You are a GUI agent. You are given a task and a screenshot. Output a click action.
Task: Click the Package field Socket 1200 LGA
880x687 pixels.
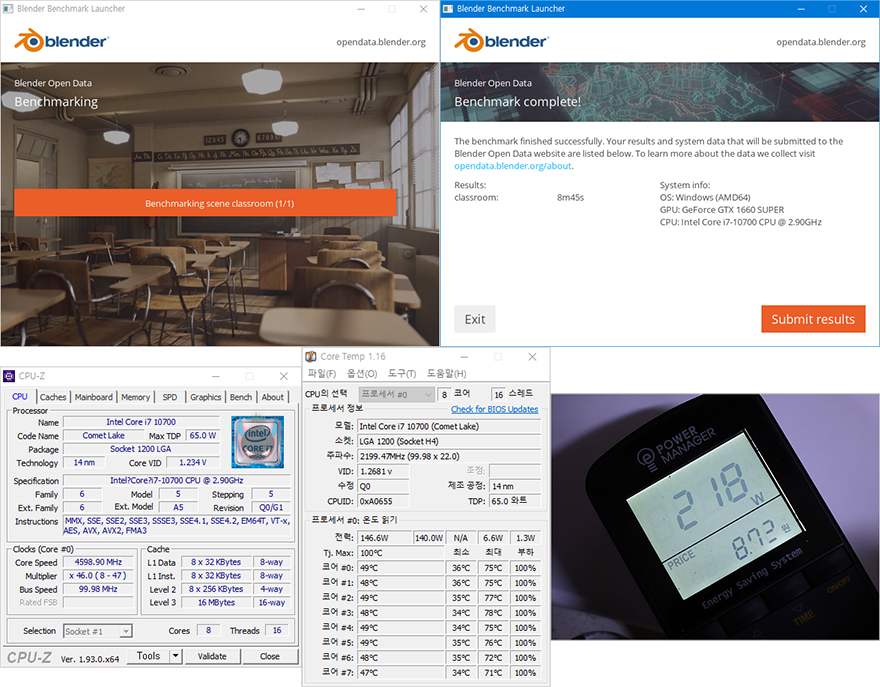coord(141,449)
